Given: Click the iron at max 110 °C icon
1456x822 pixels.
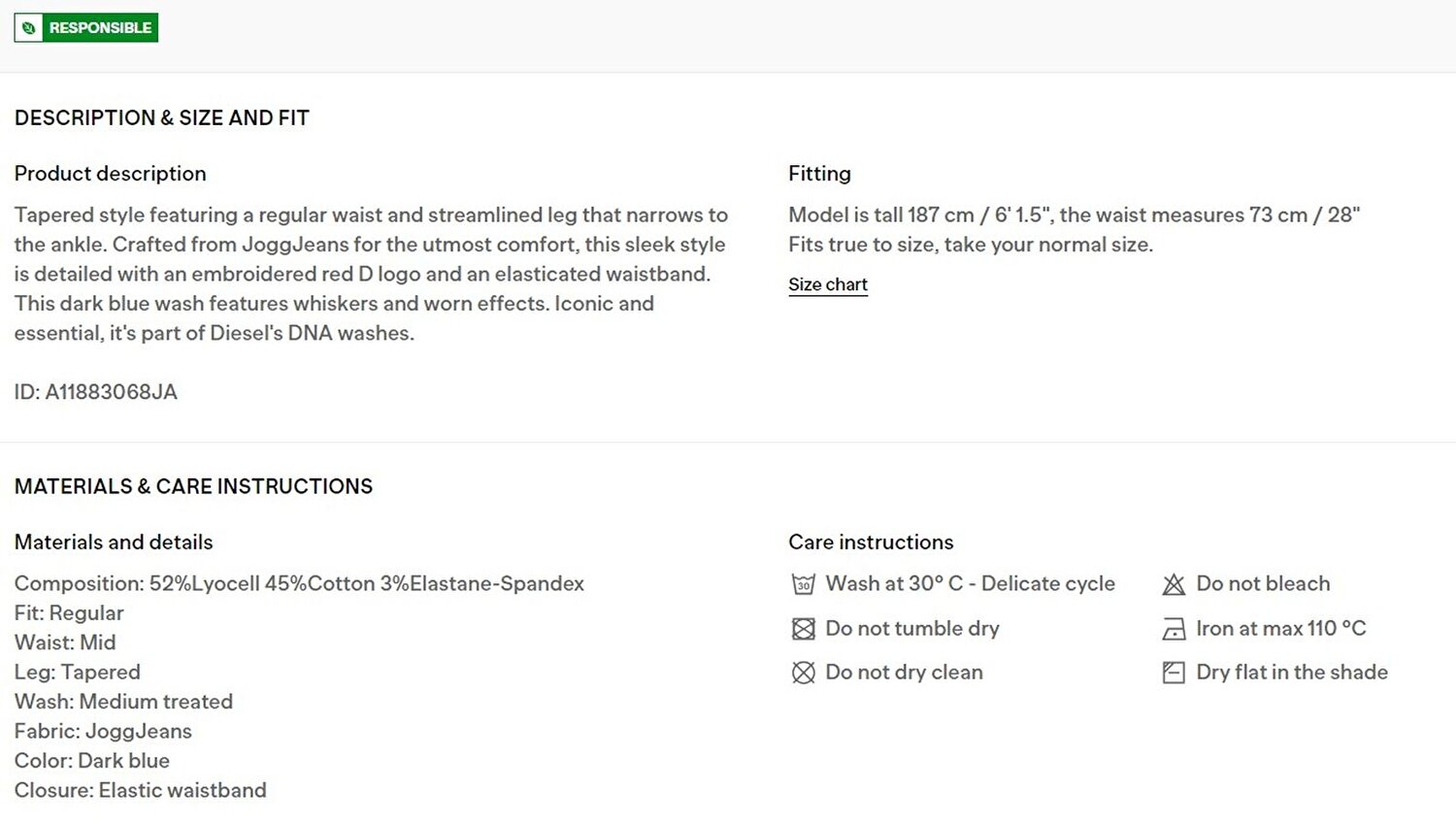Looking at the screenshot, I should click(x=1174, y=629).
